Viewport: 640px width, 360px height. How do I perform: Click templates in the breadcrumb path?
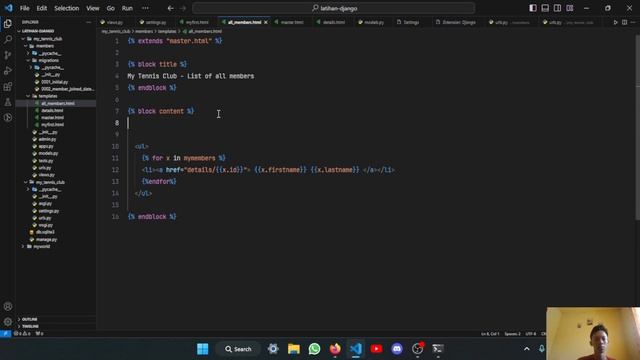[x=167, y=31]
